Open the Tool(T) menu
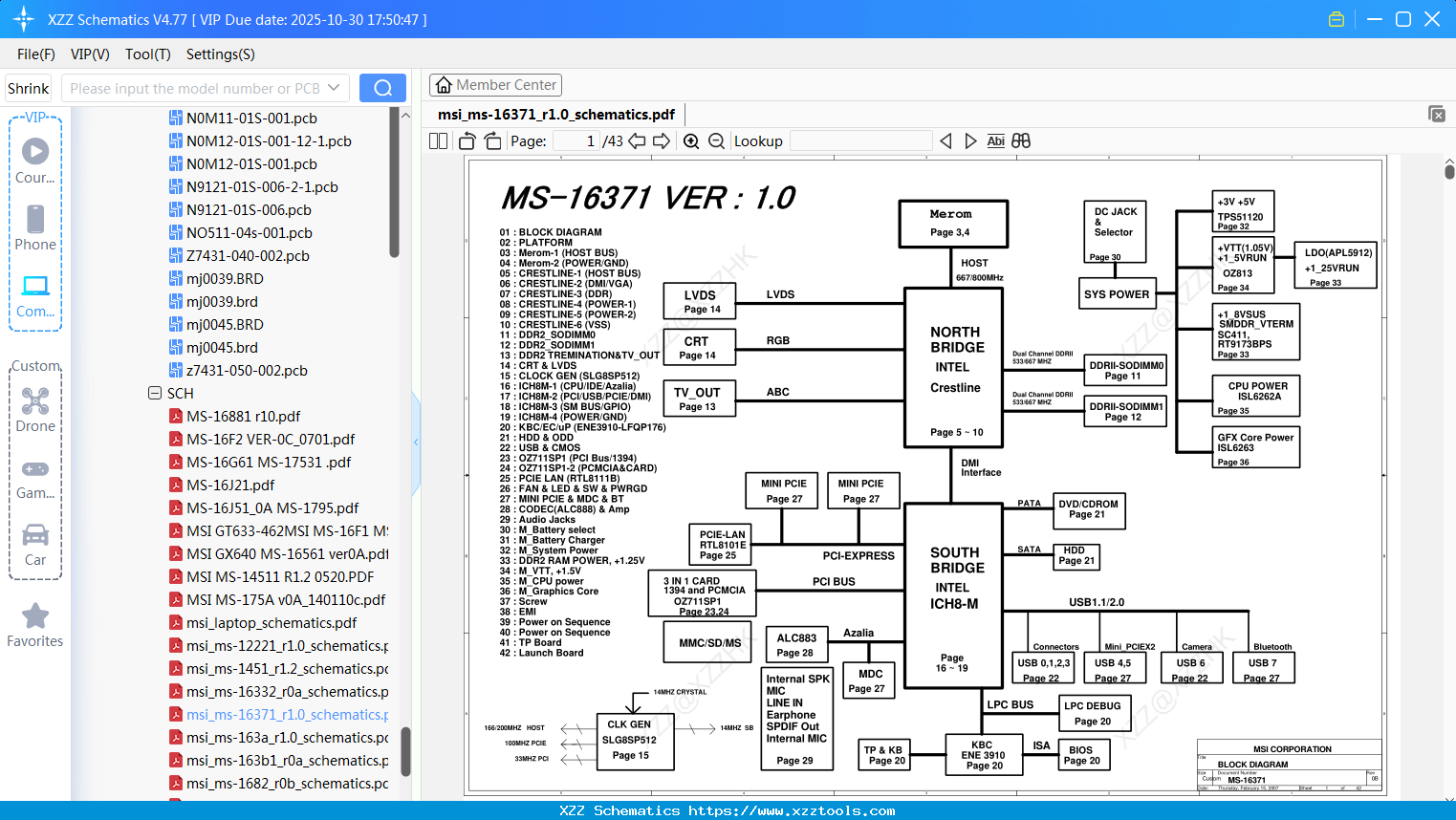1456x820 pixels. pyautogui.click(x=148, y=54)
